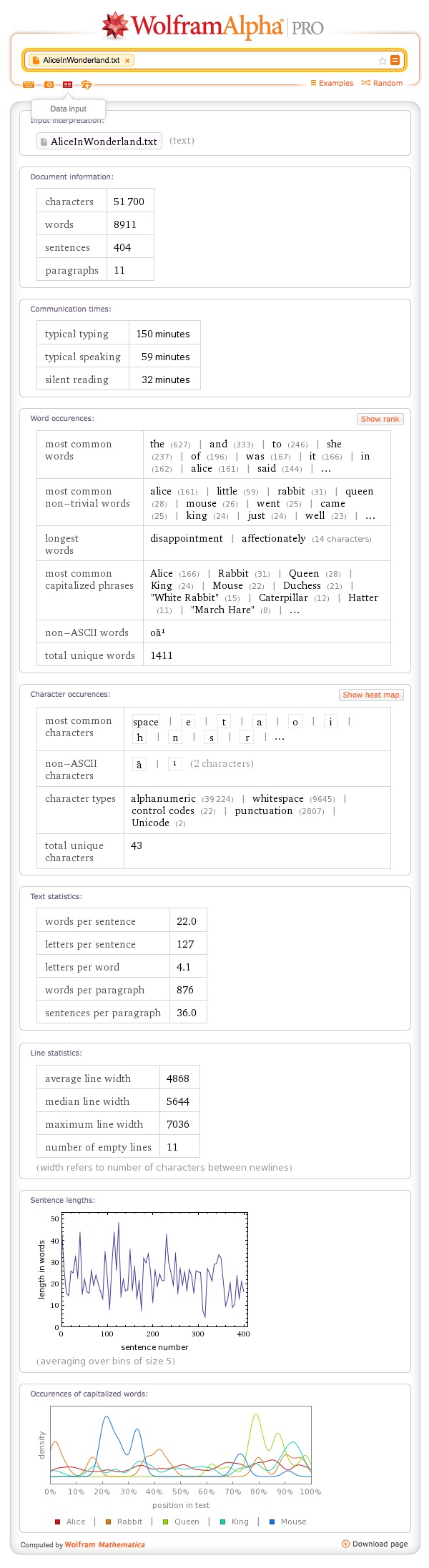The height and width of the screenshot is (1568, 429).
Task: Click the Alice red legend swatch
Action: click(x=58, y=1522)
